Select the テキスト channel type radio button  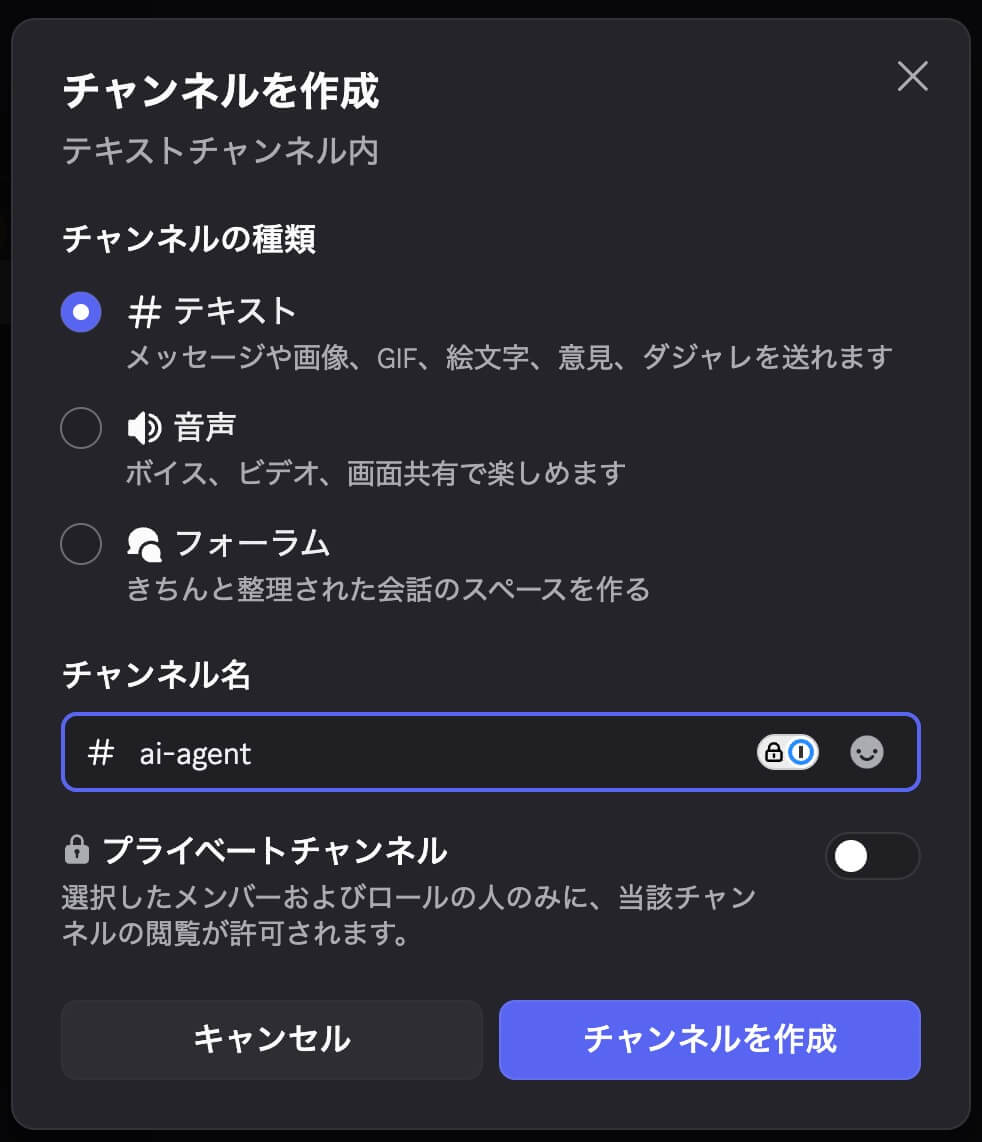[x=81, y=312]
